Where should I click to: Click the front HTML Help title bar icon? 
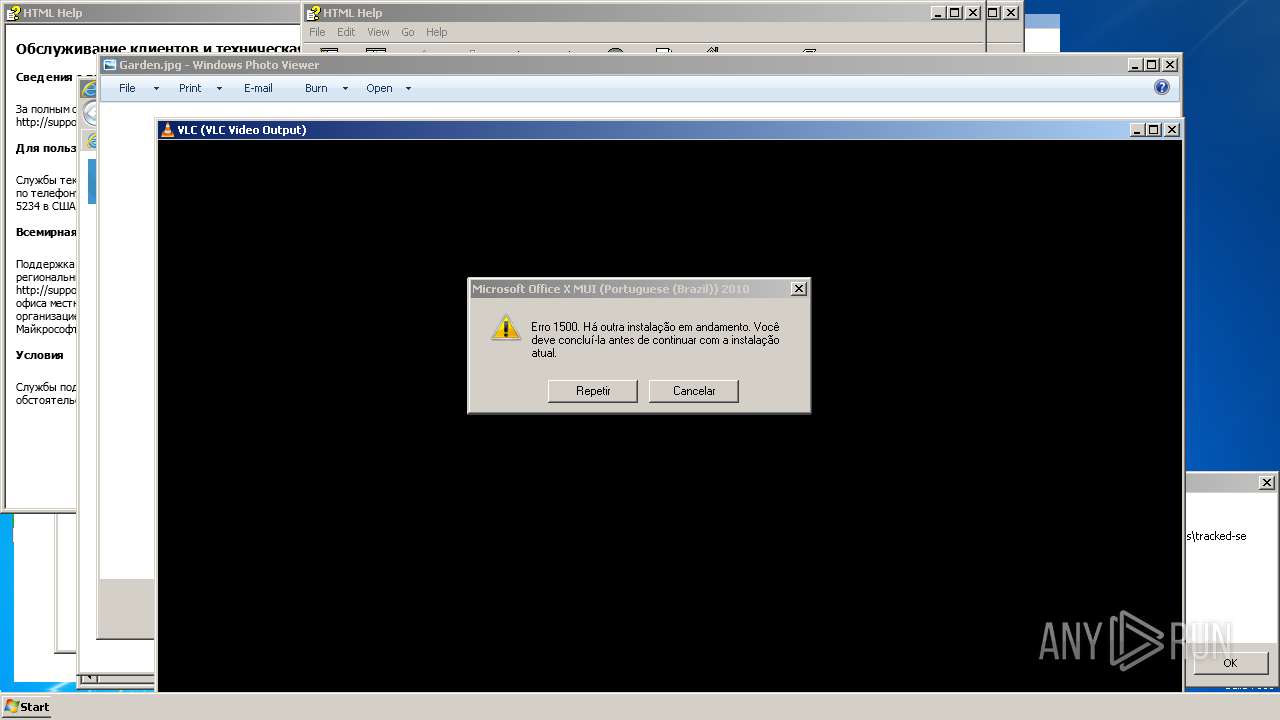click(x=313, y=13)
